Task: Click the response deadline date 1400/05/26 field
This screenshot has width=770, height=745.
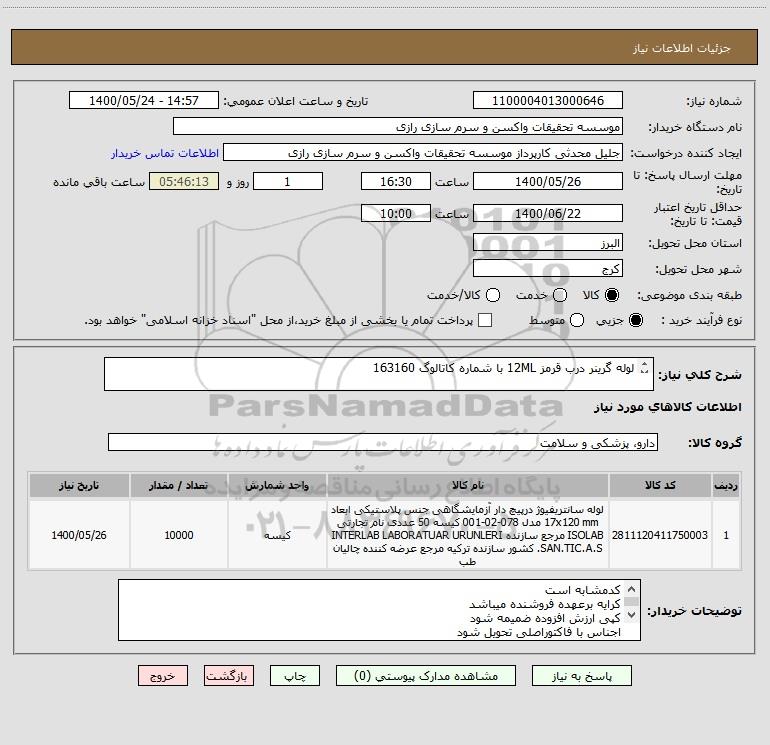Action: [548, 181]
